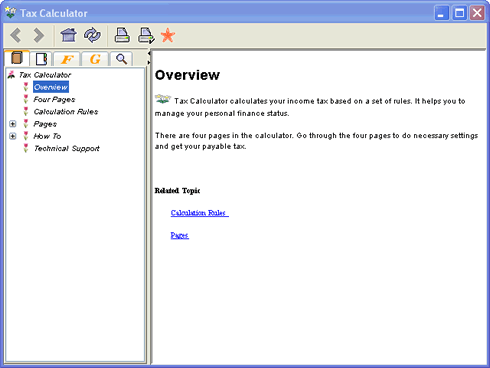Open the Home page icon

click(x=69, y=35)
